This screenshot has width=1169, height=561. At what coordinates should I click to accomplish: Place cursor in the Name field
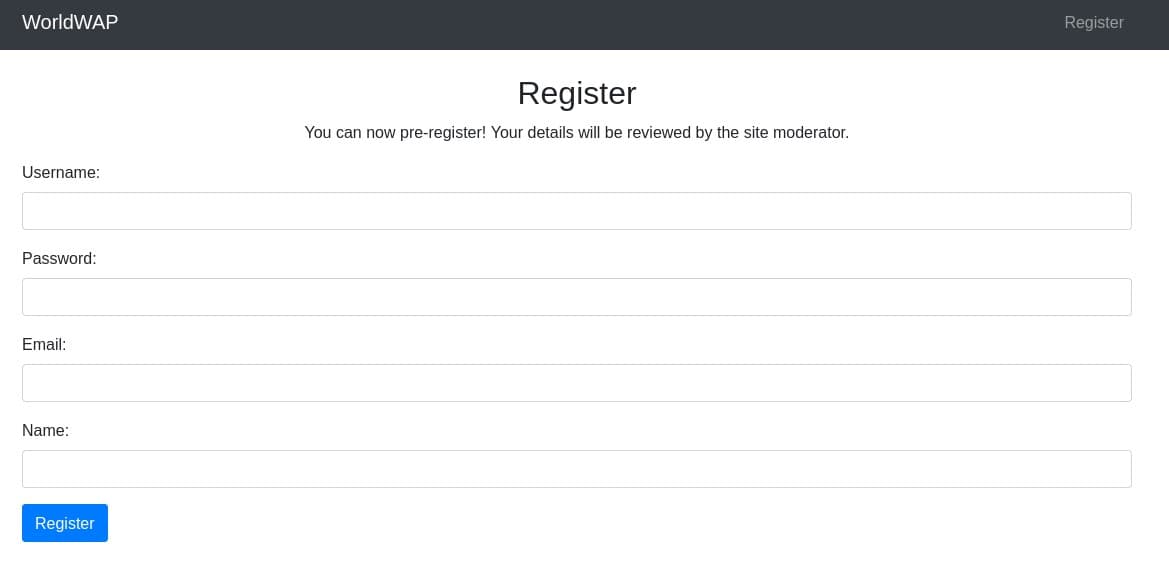coord(576,469)
